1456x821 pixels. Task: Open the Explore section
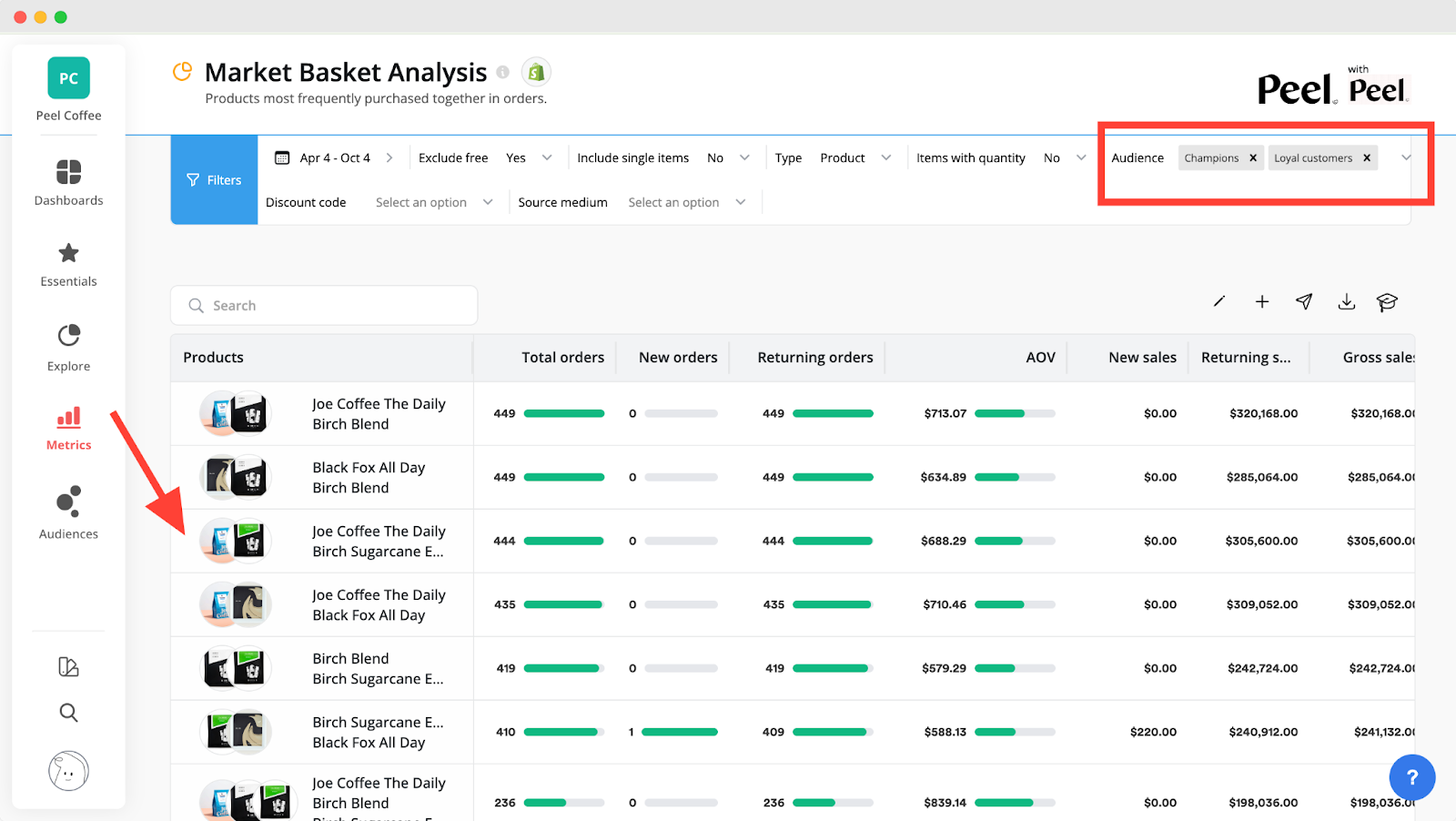pos(68,348)
